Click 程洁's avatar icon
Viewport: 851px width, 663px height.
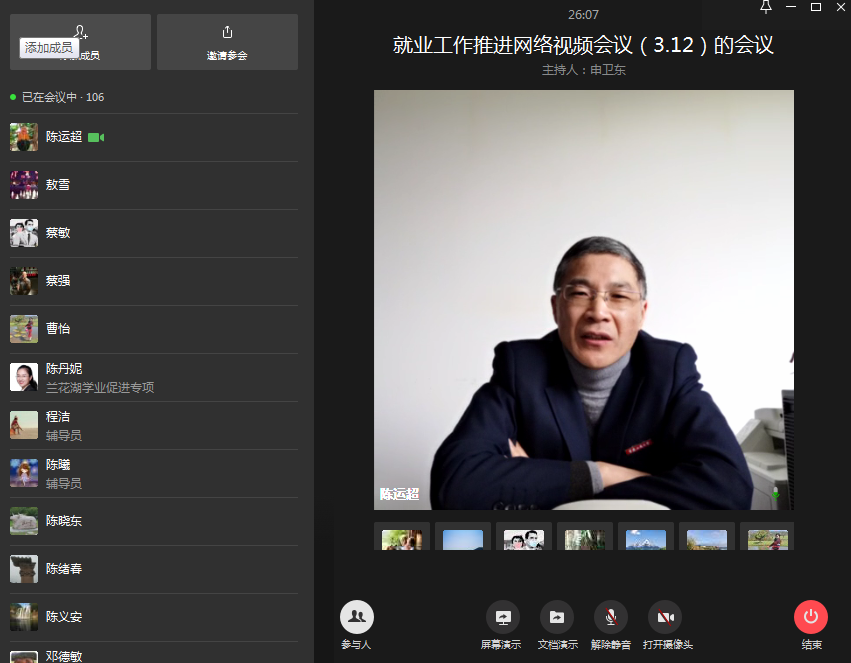(x=24, y=425)
